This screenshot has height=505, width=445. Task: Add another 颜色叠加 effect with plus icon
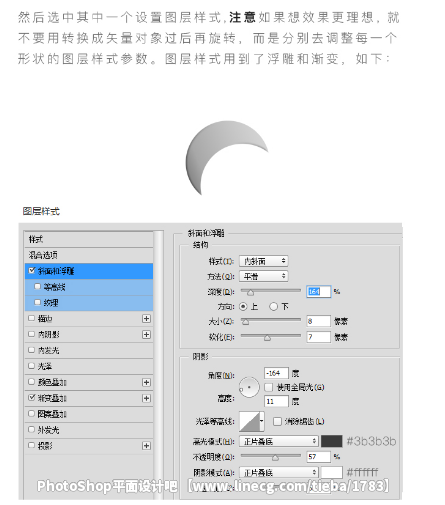(x=146, y=382)
